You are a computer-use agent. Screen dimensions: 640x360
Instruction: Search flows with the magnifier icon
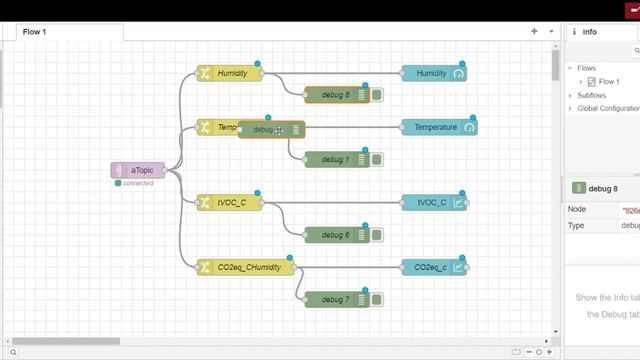pos(13,352)
